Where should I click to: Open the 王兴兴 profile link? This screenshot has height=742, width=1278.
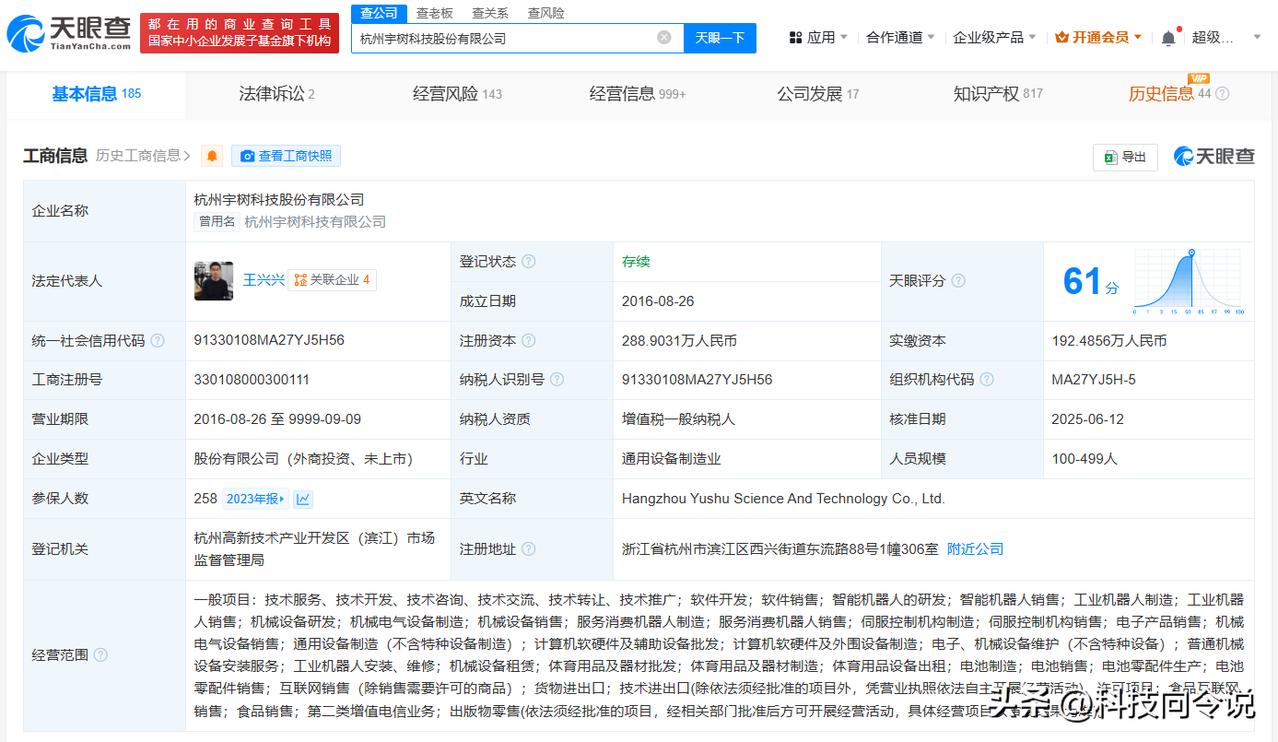[x=264, y=280]
